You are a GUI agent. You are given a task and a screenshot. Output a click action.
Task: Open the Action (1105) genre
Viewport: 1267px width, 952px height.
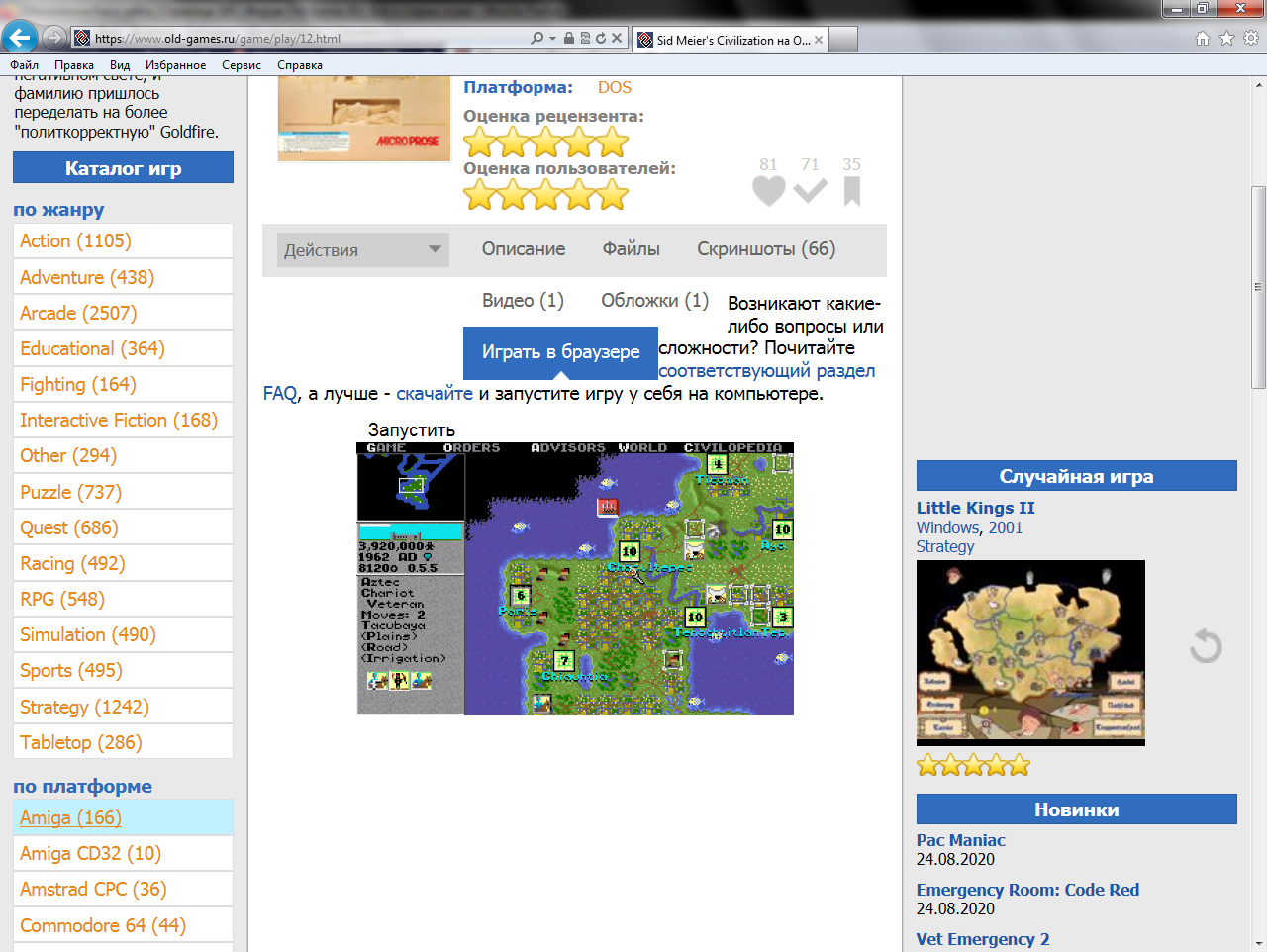[x=75, y=241]
